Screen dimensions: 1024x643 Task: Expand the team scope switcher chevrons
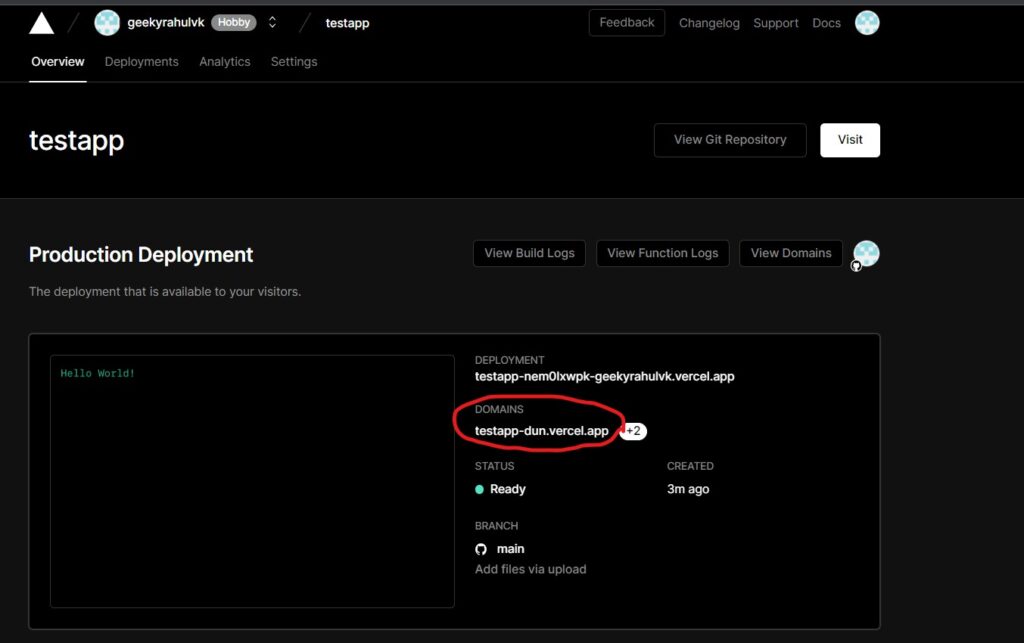(x=272, y=23)
